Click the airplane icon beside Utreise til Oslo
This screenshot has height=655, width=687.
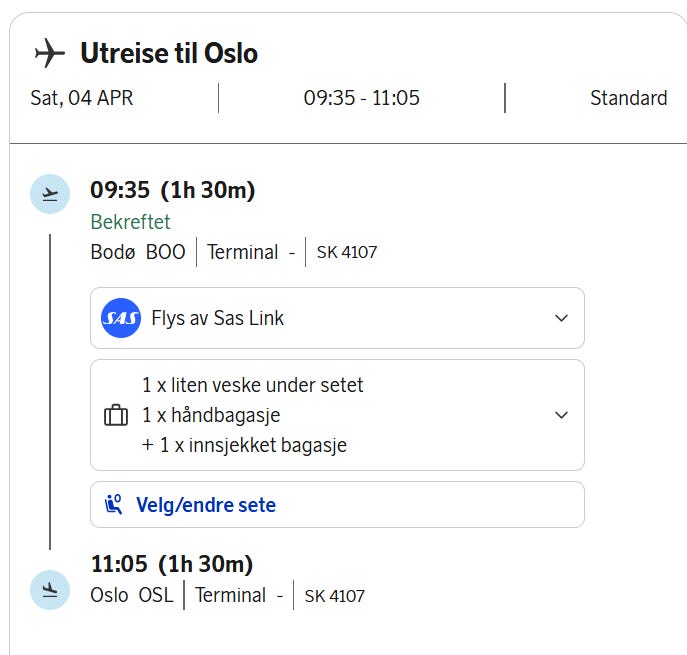[x=49, y=53]
